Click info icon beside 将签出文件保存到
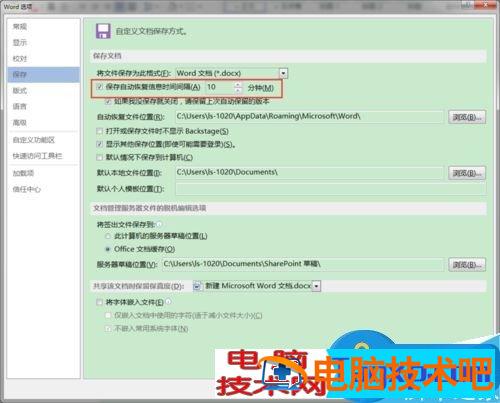The height and width of the screenshot is (403, 500). (x=159, y=224)
